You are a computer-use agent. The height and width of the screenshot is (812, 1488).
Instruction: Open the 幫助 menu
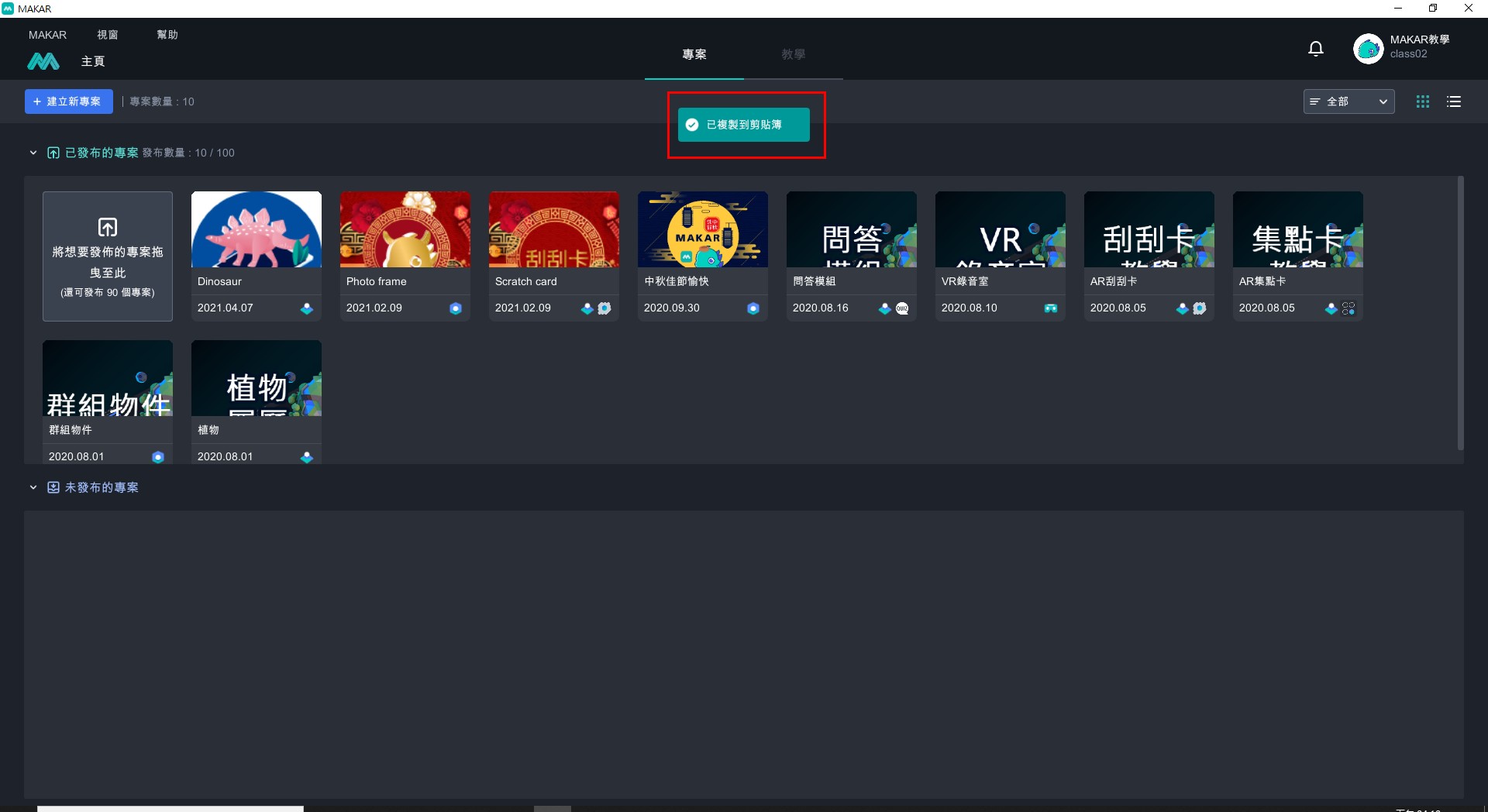(x=167, y=35)
